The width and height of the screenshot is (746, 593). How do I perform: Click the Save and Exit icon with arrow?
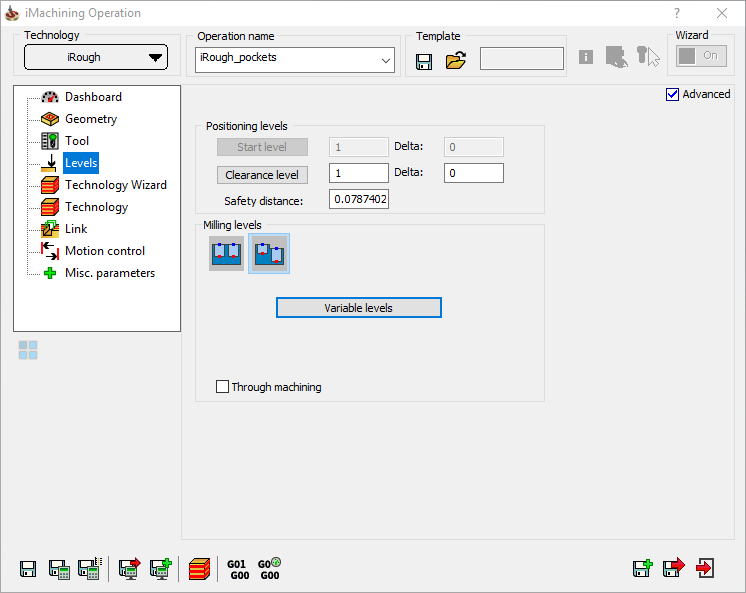pos(674,567)
